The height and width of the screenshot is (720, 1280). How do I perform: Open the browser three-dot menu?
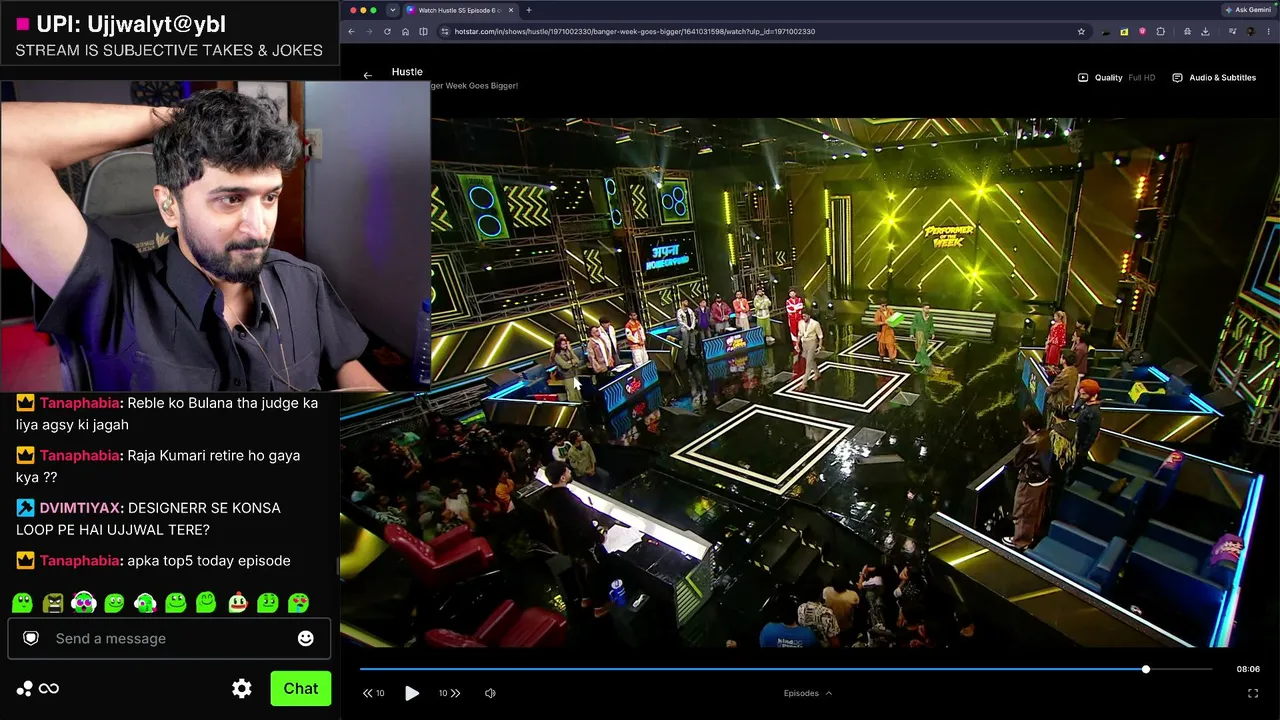point(1269,31)
